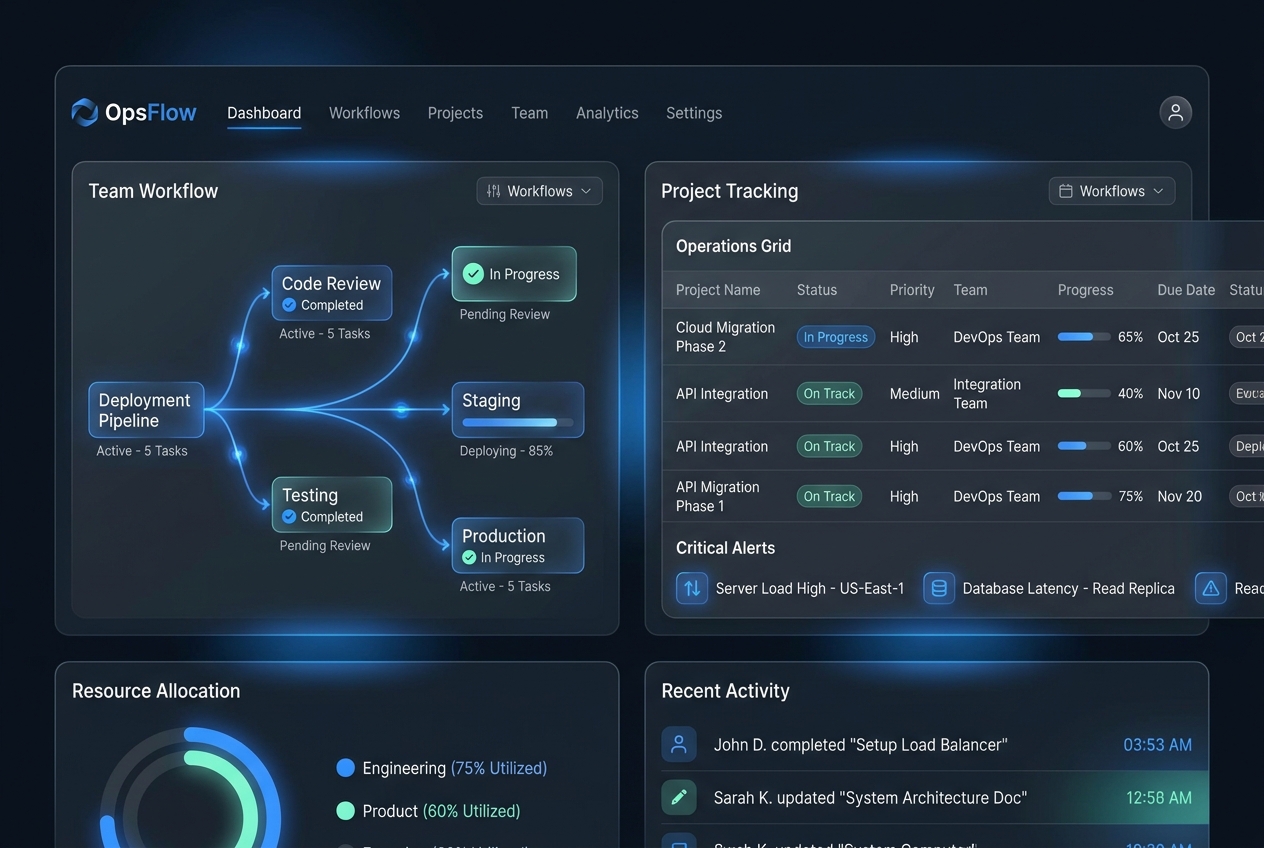Open Team Workflow's Workflows dropdown
Image resolution: width=1264 pixels, height=848 pixels.
(x=540, y=191)
